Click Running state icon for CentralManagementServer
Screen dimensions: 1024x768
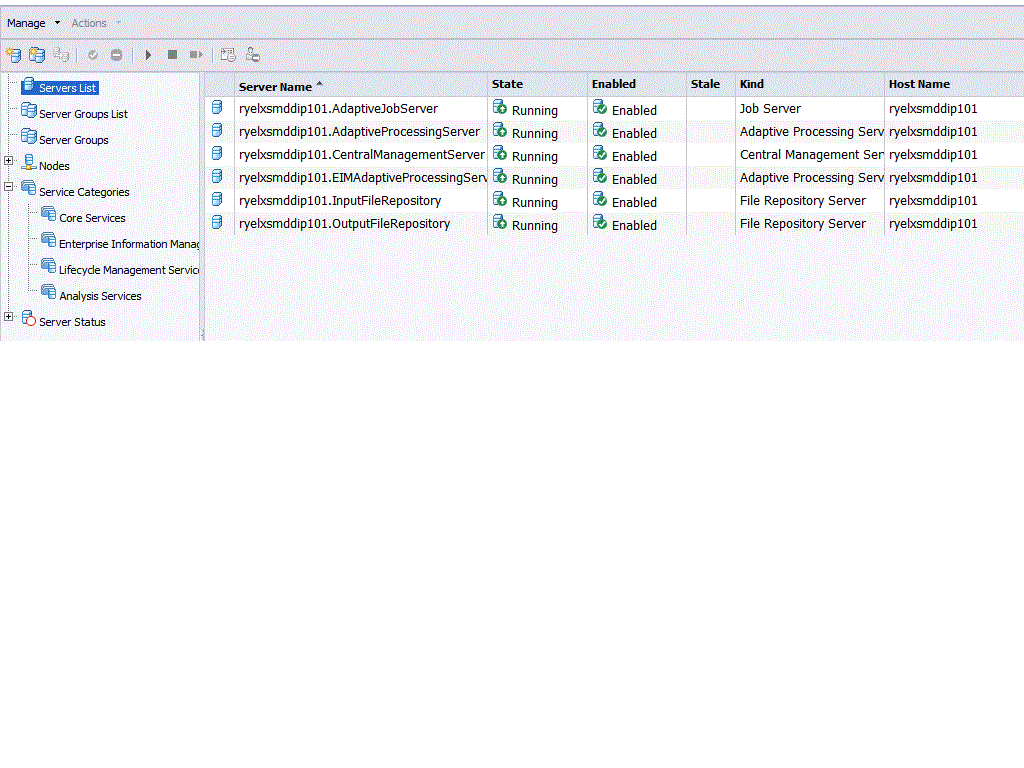click(x=500, y=153)
